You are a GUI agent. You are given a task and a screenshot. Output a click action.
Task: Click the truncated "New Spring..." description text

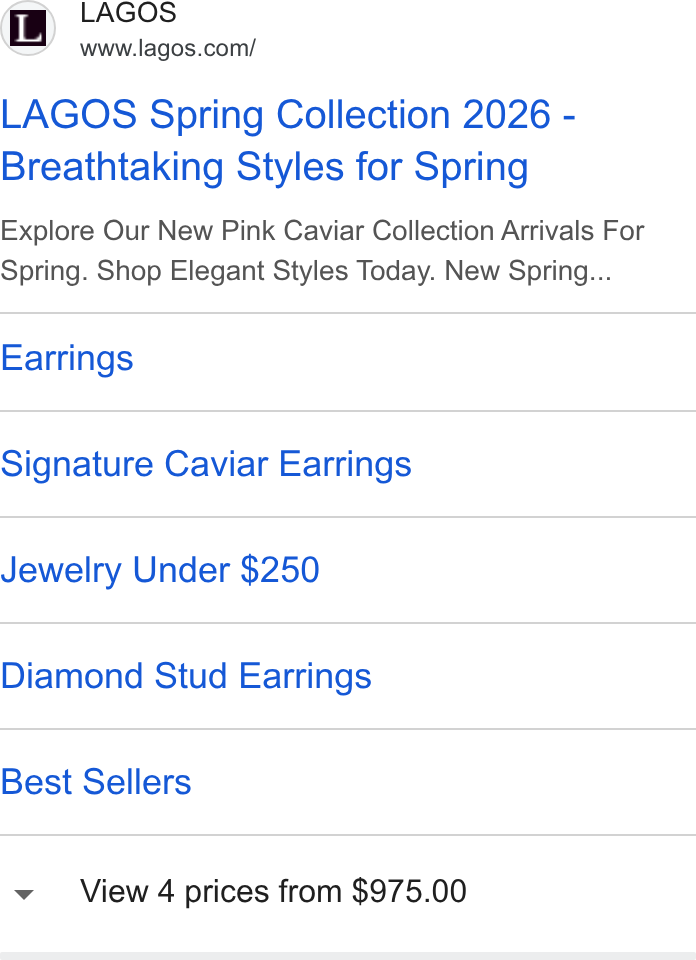click(528, 271)
